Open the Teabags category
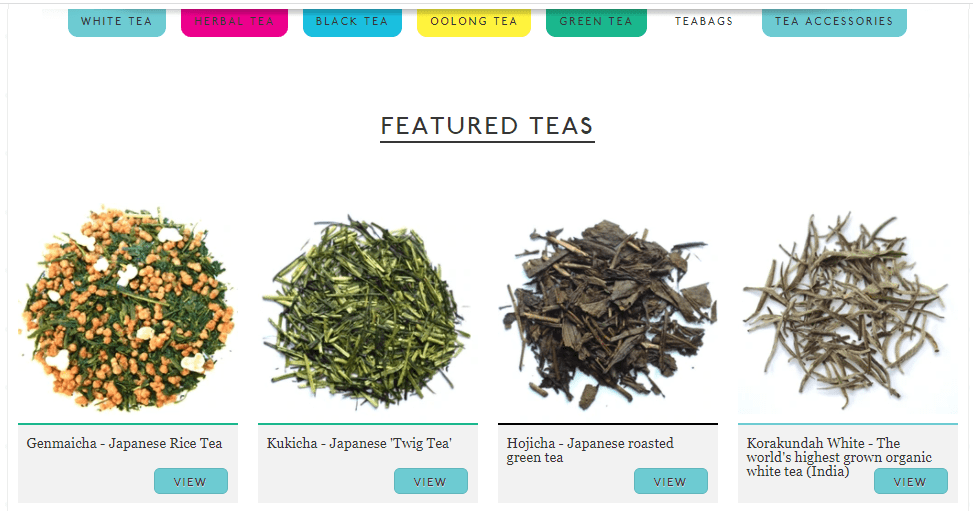The height and width of the screenshot is (511, 973). (x=704, y=22)
